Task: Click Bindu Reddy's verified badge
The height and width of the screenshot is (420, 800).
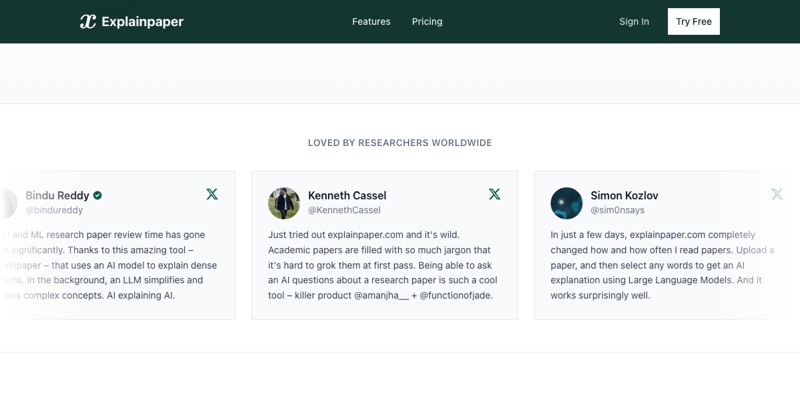Action: click(x=97, y=195)
